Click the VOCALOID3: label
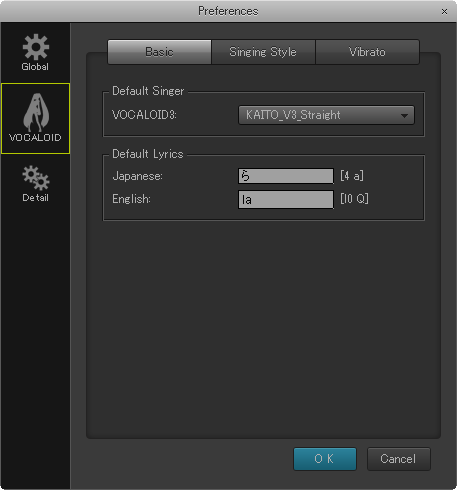 pyautogui.click(x=144, y=115)
